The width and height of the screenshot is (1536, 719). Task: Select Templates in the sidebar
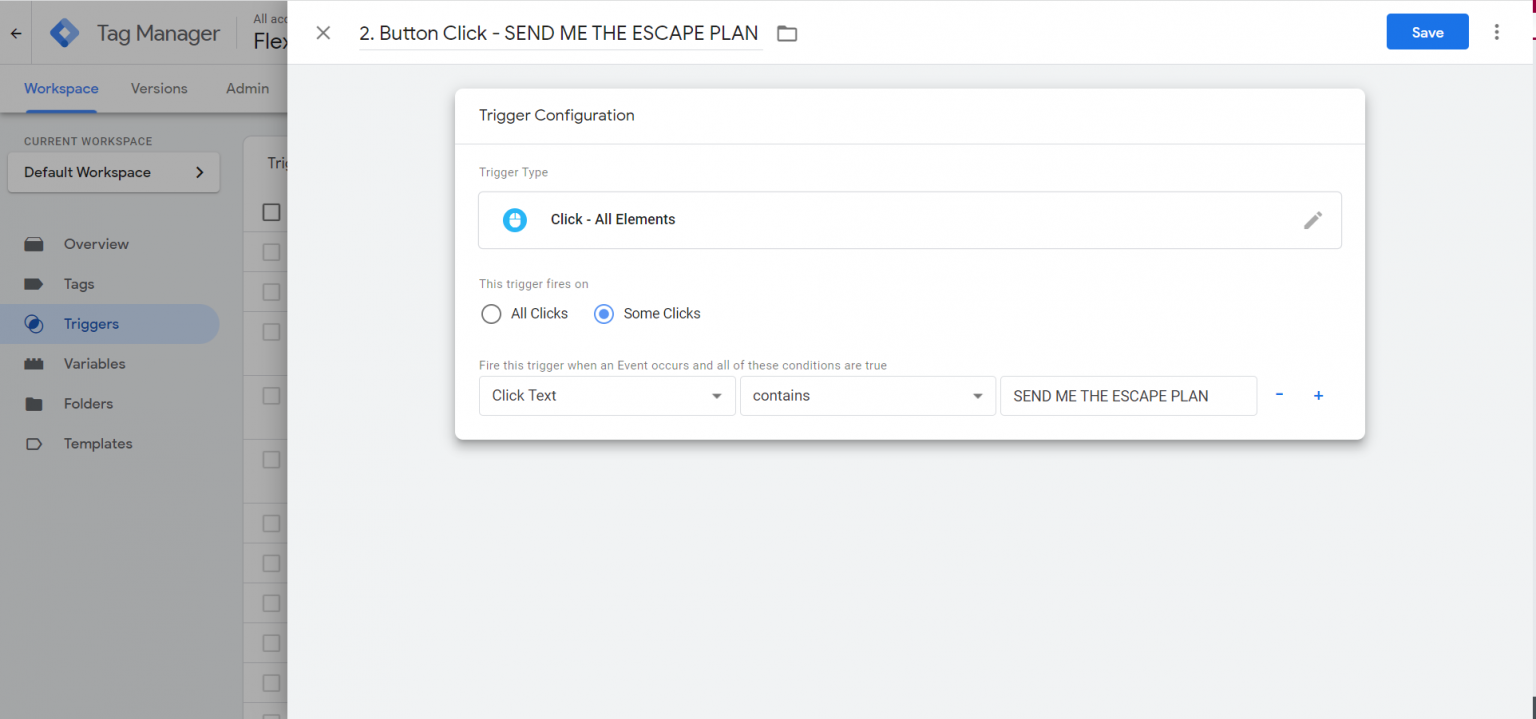(x=98, y=443)
